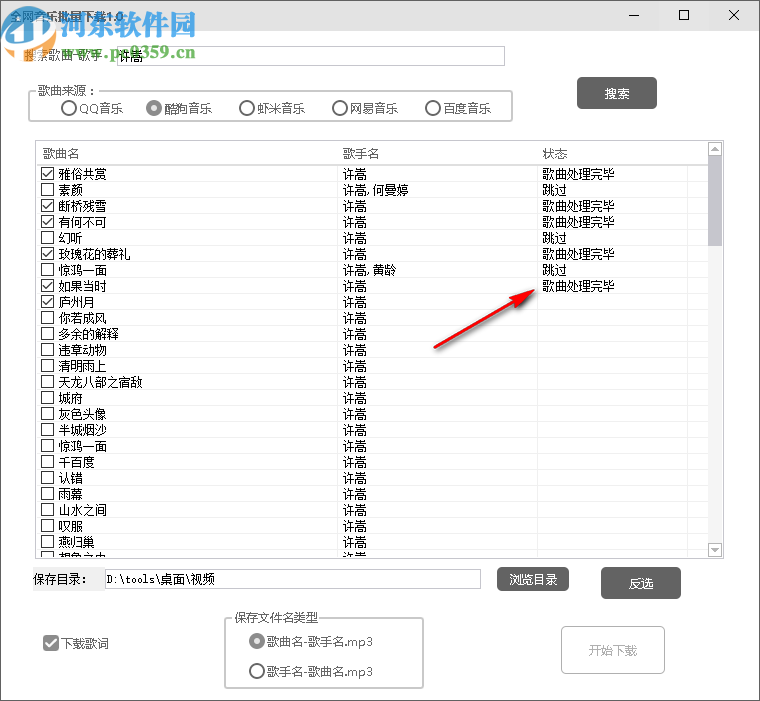
Task: Check the song 雨幕
Action: [x=48, y=494]
